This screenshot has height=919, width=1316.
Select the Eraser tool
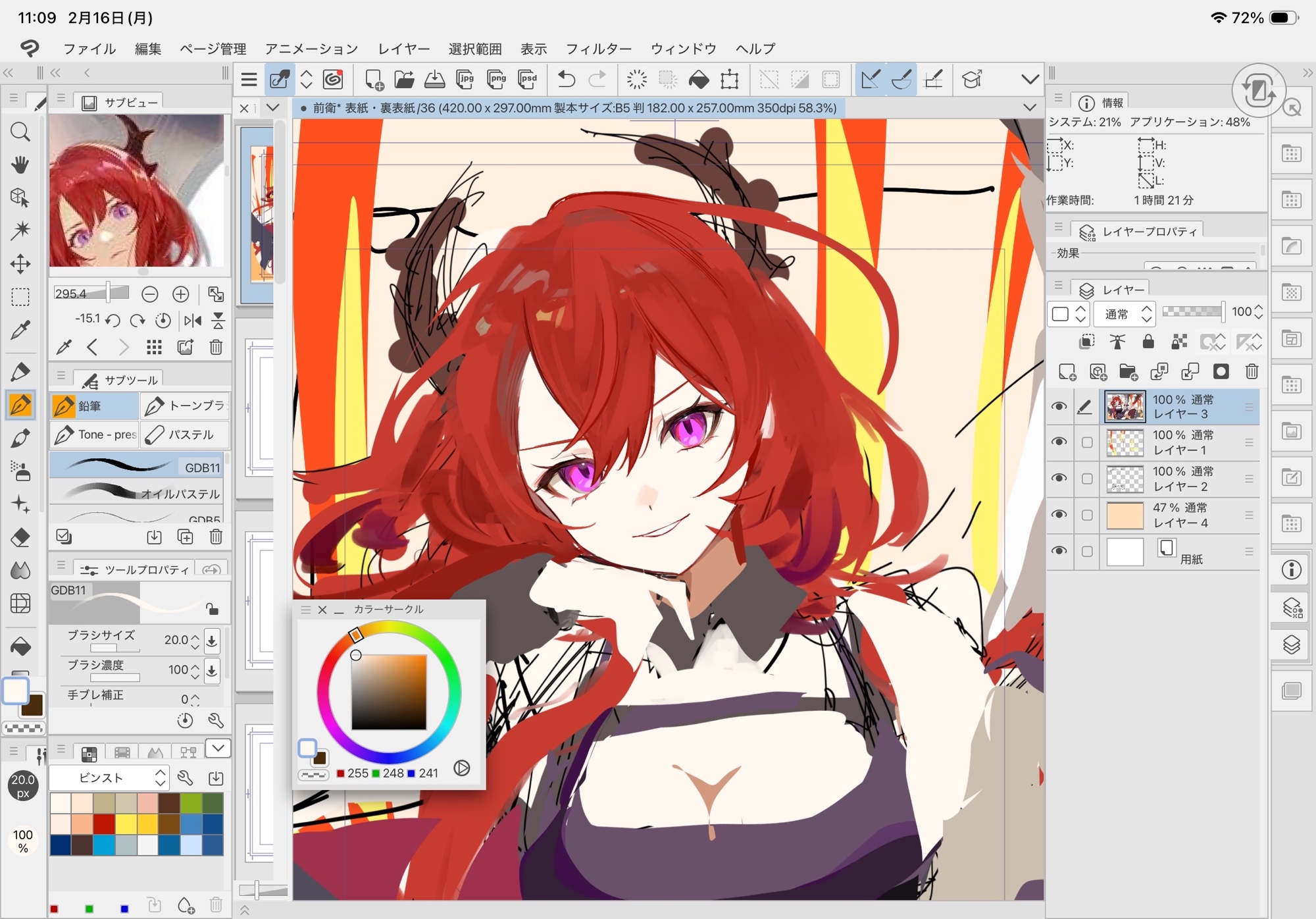(x=20, y=537)
